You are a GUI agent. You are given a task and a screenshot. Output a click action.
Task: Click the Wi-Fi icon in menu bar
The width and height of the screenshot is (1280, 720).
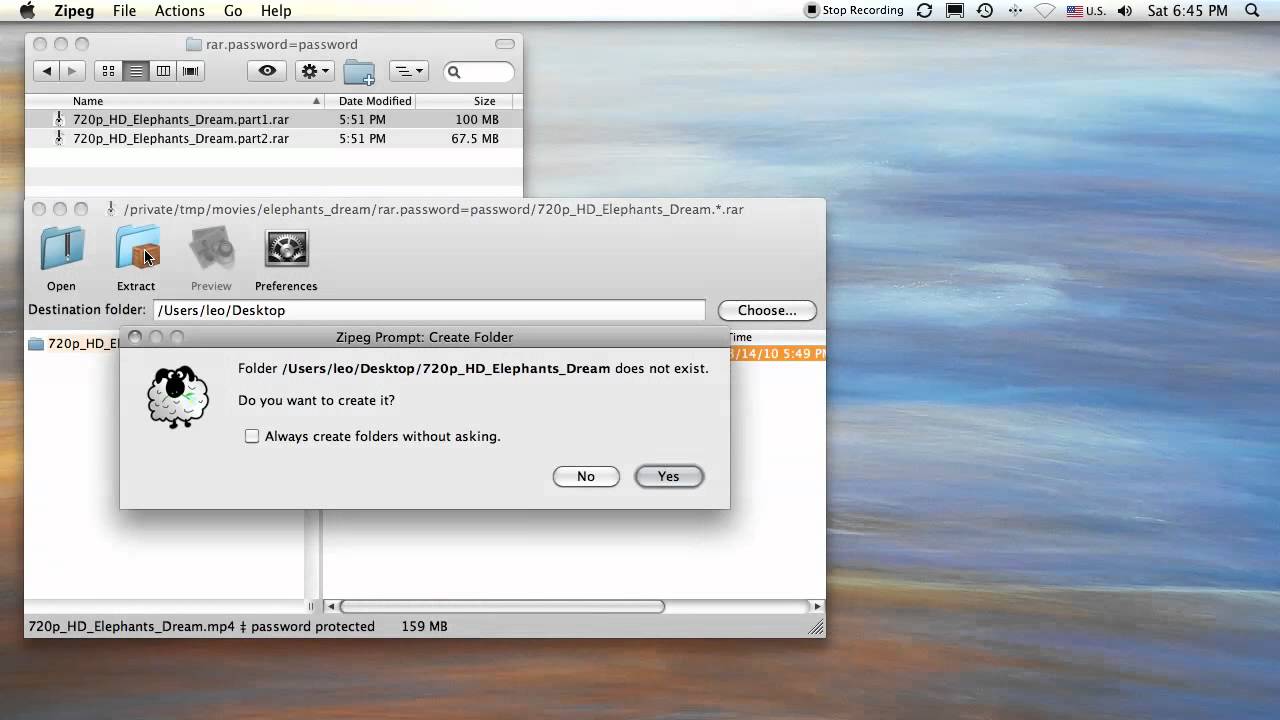click(x=1045, y=11)
